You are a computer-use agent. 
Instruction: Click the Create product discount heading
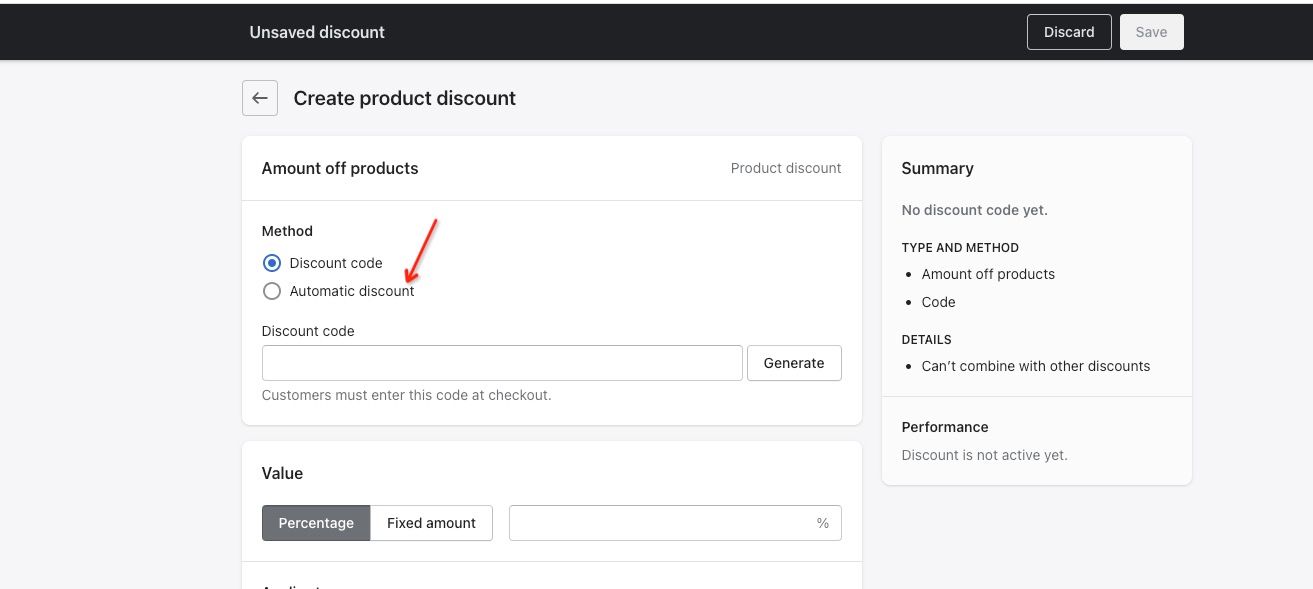coord(404,98)
